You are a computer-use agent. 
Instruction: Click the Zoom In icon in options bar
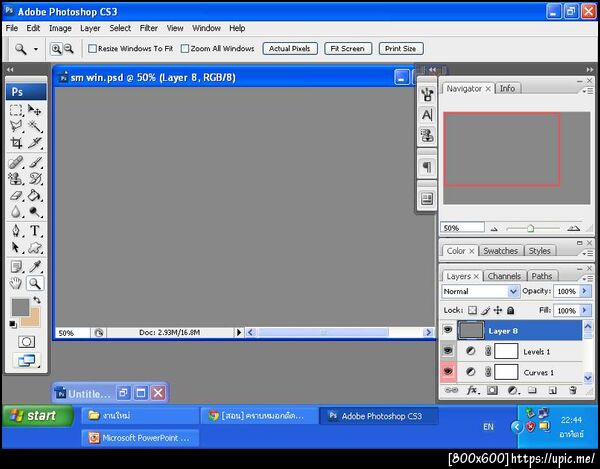coord(56,49)
